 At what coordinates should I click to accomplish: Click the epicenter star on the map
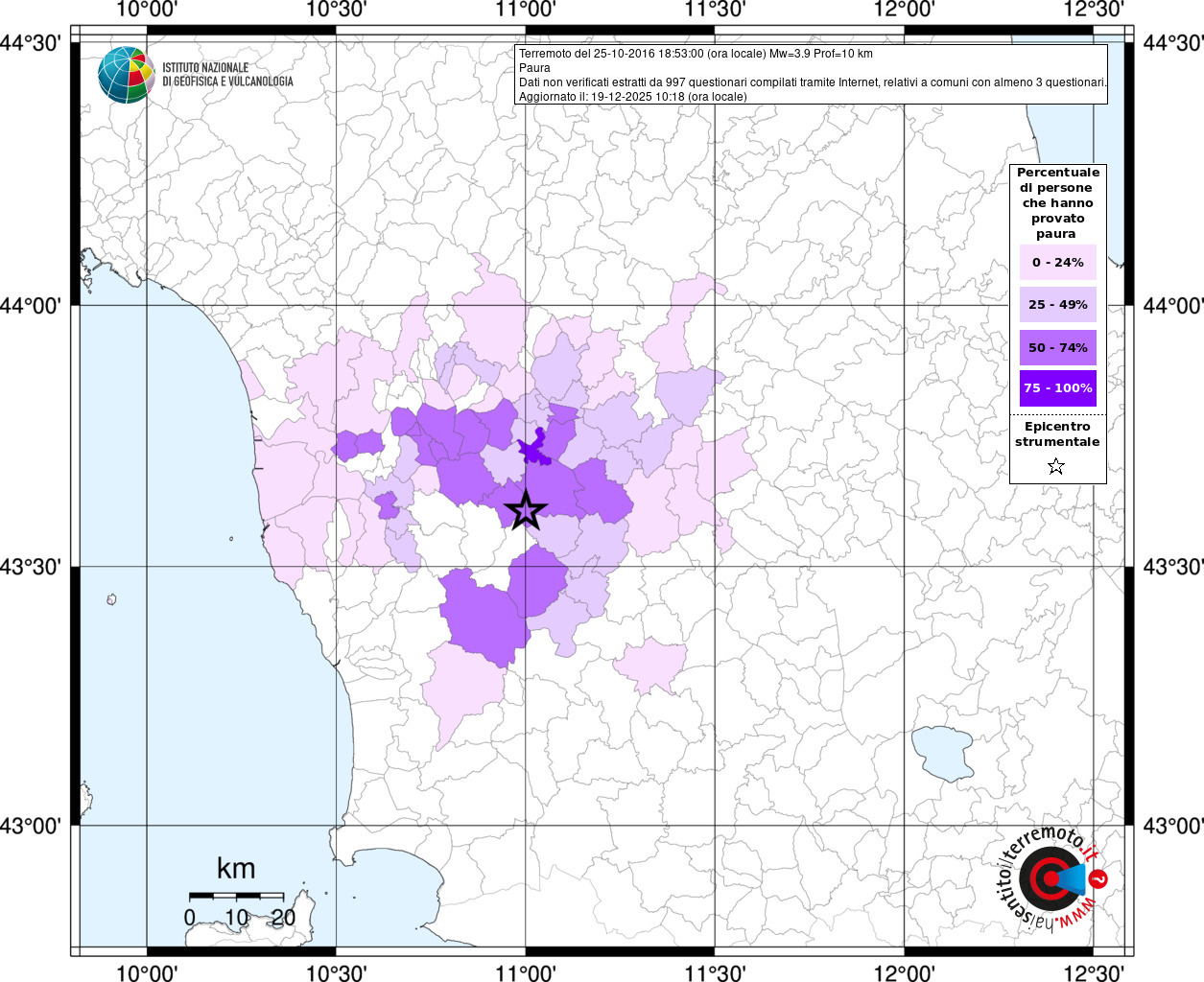click(x=525, y=510)
